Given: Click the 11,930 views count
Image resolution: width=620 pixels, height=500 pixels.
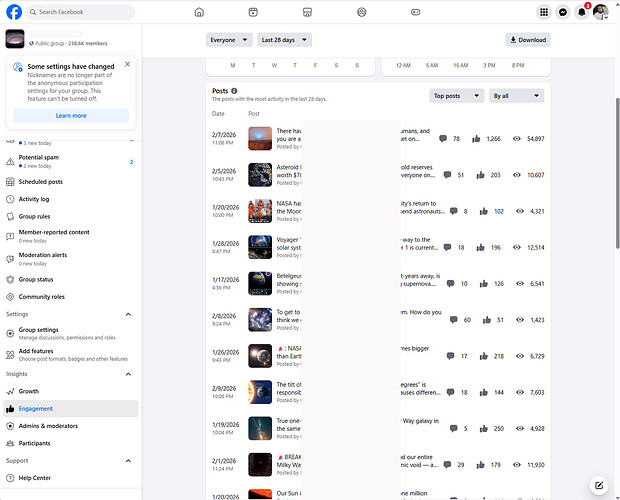Looking at the screenshot, I should [536, 465].
